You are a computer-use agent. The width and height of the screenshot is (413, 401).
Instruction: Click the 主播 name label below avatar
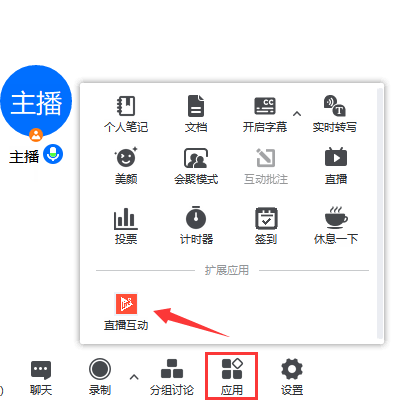(24, 157)
